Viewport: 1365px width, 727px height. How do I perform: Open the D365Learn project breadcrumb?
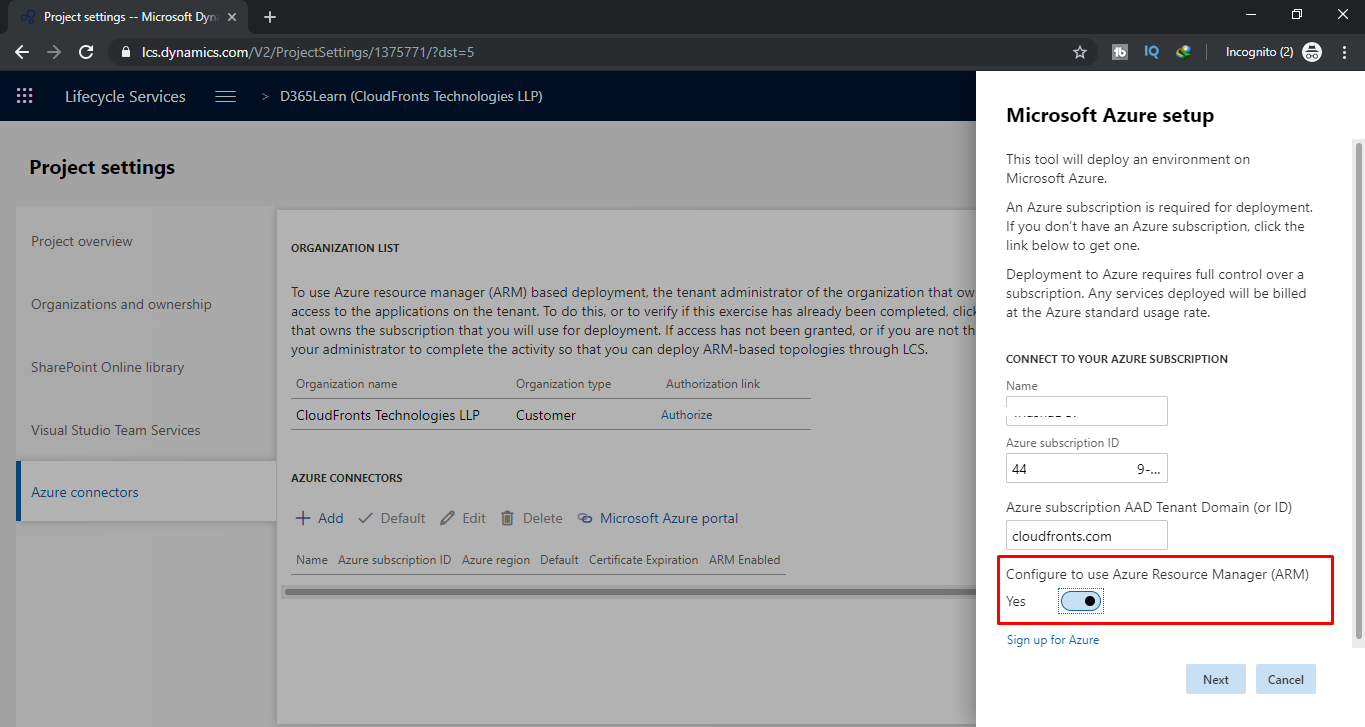pos(411,96)
